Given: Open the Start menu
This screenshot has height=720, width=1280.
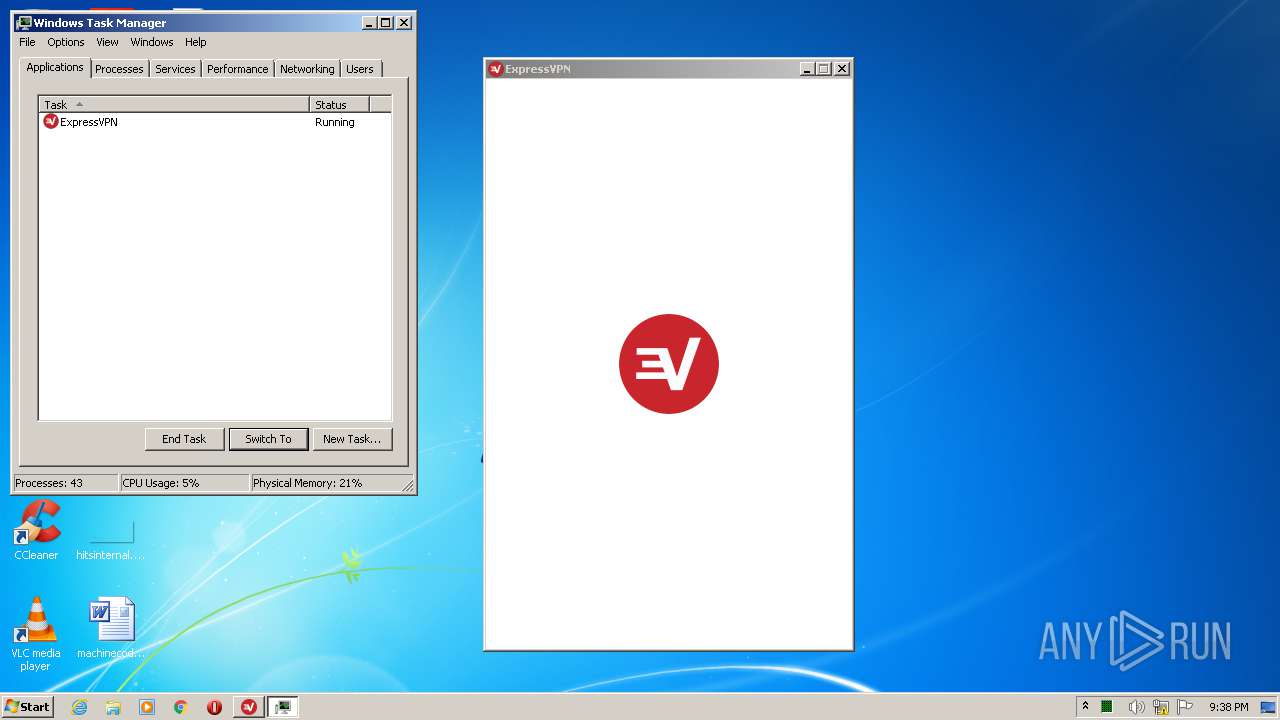Looking at the screenshot, I should [x=27, y=707].
